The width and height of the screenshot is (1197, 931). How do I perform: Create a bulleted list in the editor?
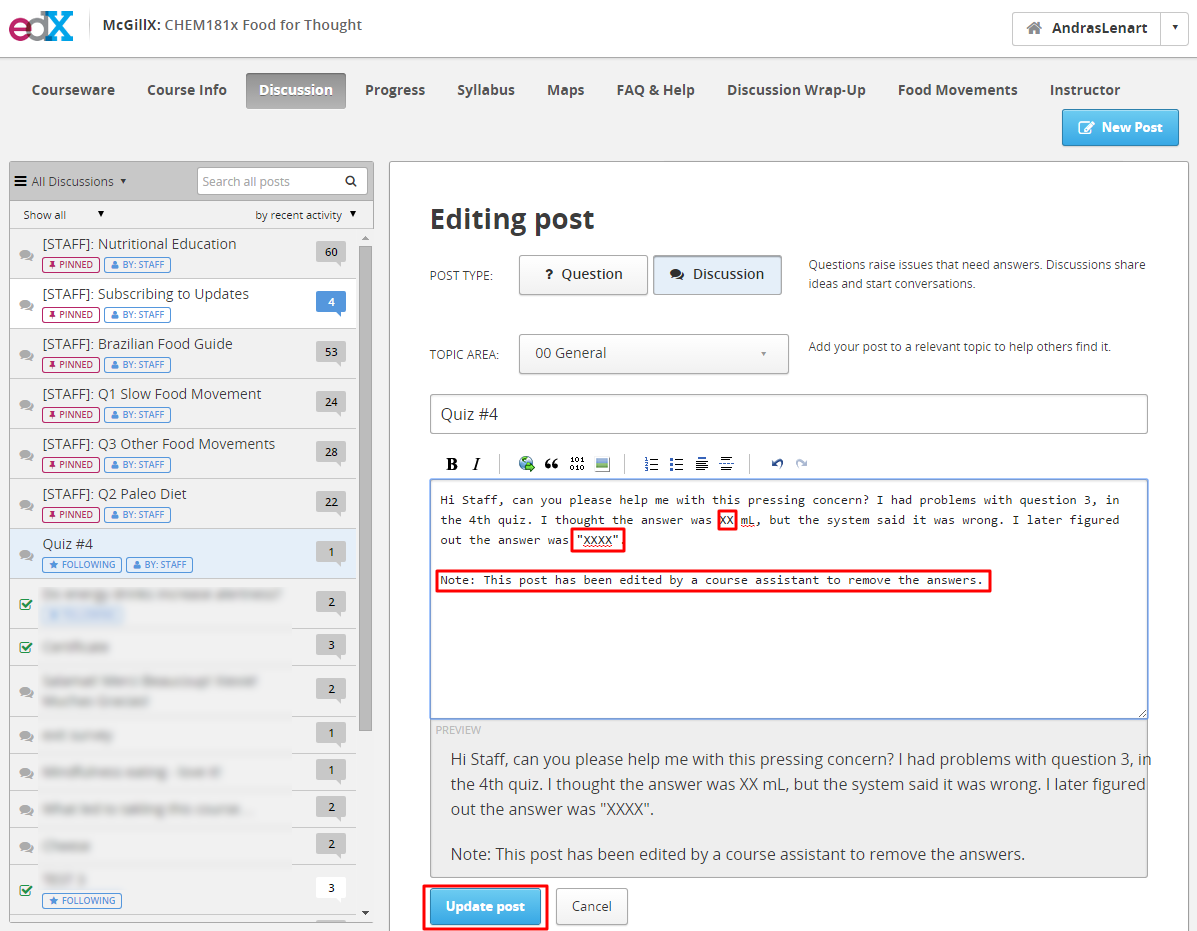[676, 464]
